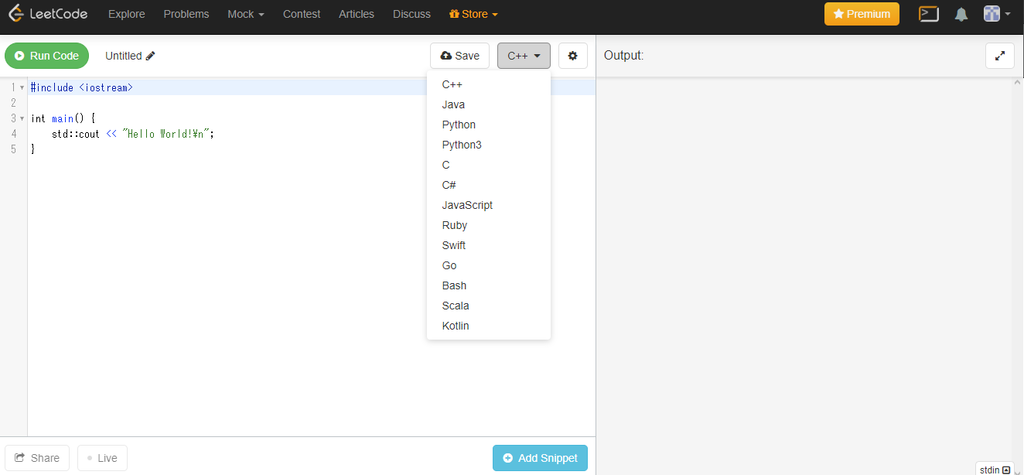Open the Articles page link
Image resolution: width=1024 pixels, height=475 pixels.
[357, 14]
